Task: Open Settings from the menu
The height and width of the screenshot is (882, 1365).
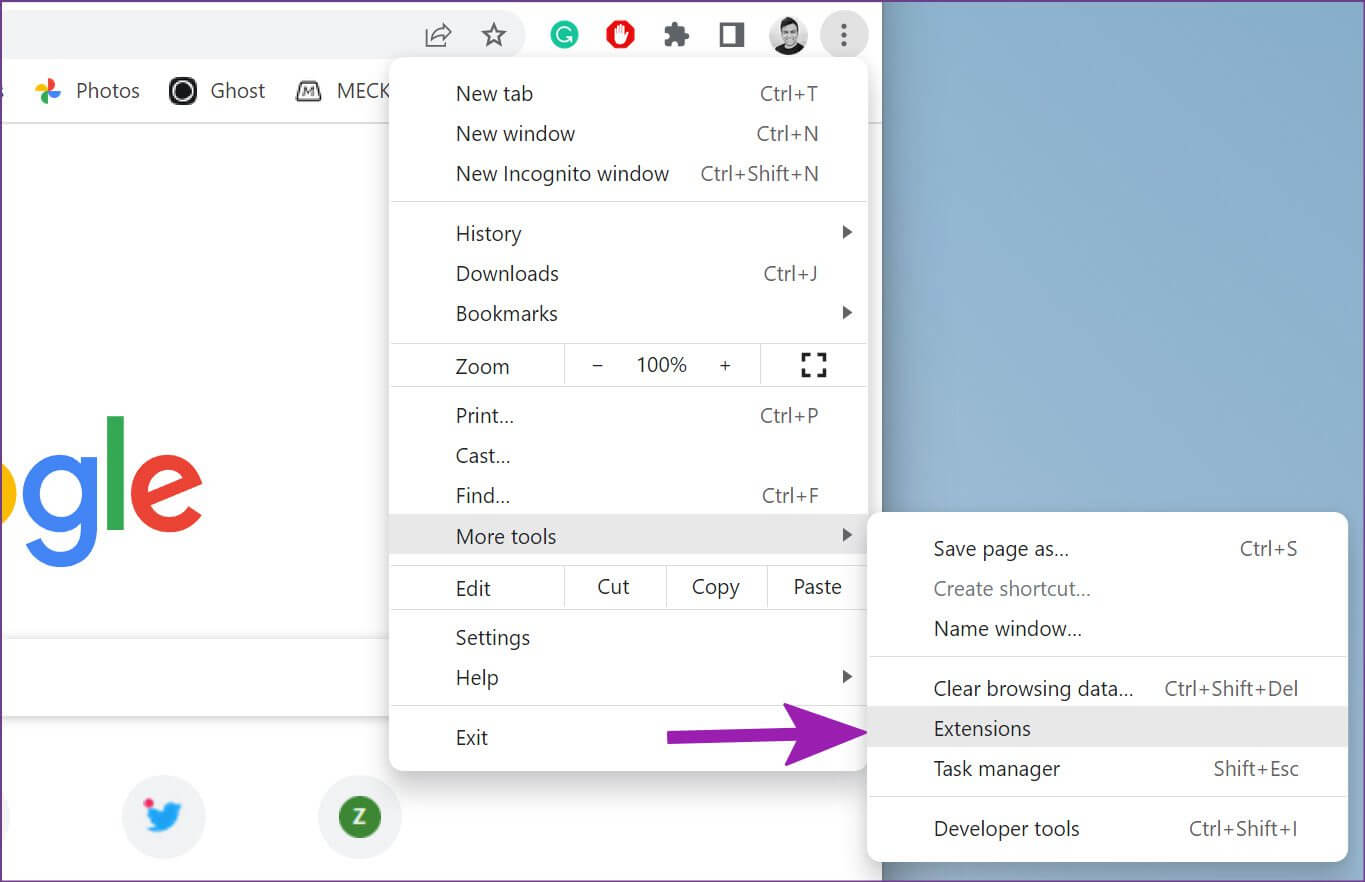Action: 628,637
